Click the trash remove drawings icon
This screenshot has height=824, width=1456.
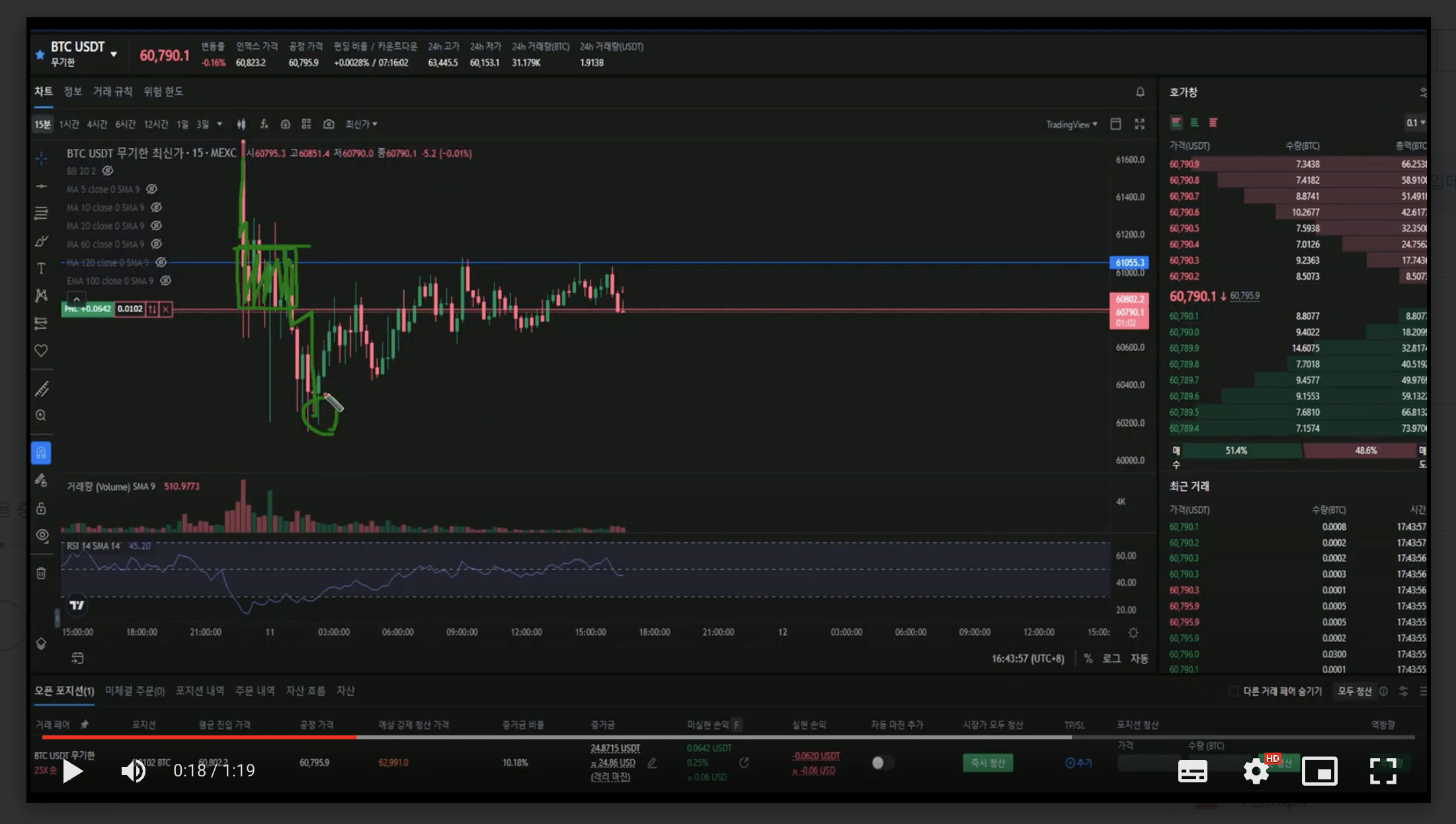41,573
